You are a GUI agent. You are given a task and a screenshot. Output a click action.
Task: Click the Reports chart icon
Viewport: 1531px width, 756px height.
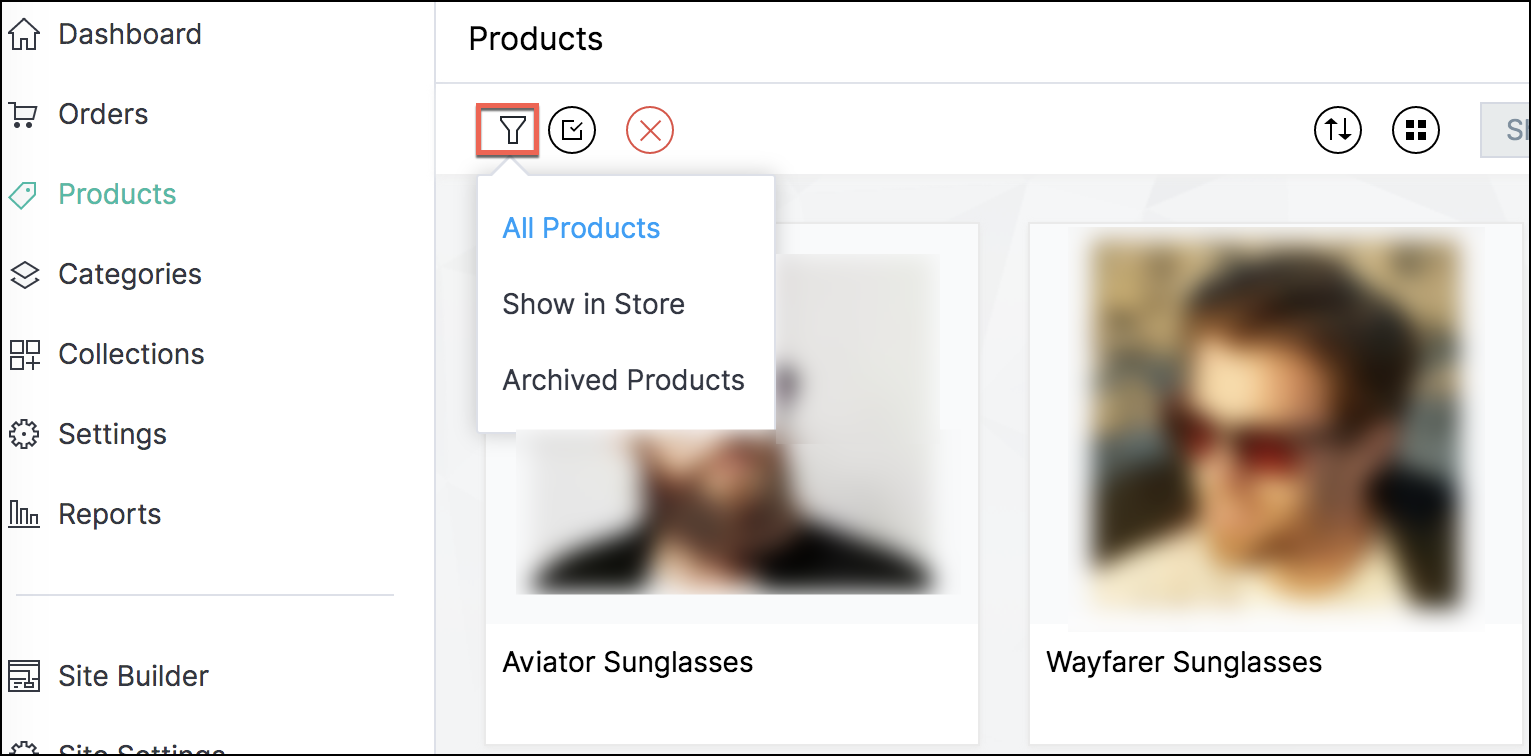tap(24, 515)
